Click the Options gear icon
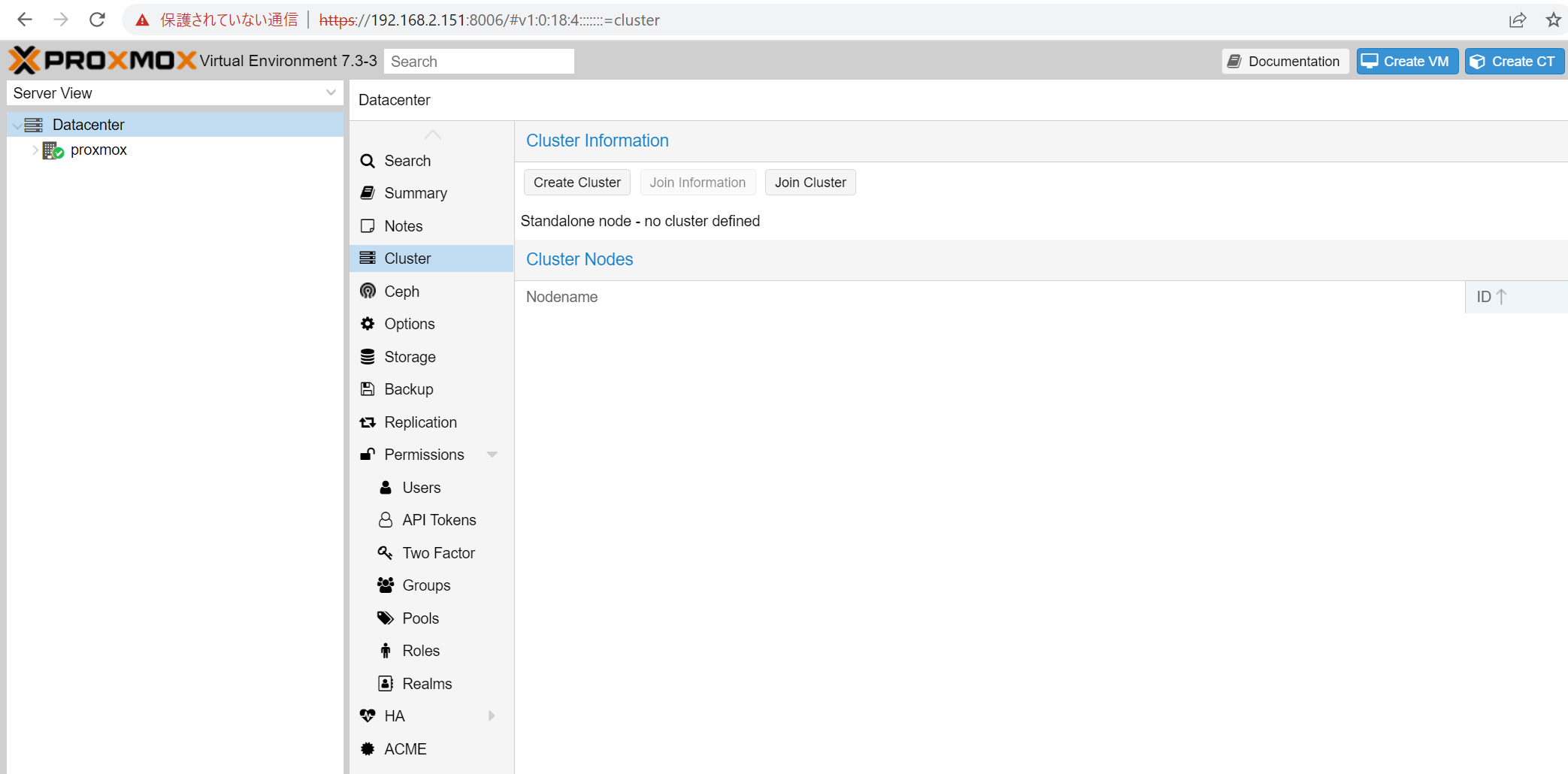 [368, 324]
